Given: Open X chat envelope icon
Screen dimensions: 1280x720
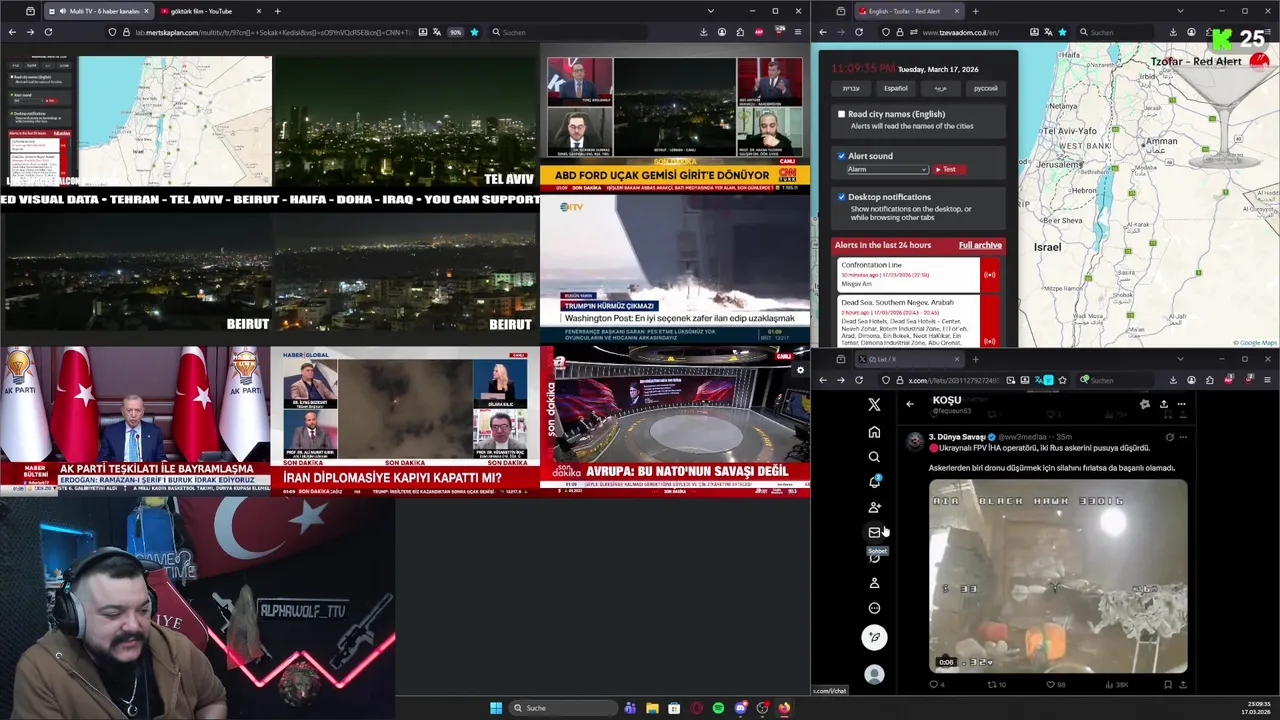Looking at the screenshot, I should pyautogui.click(x=874, y=532).
